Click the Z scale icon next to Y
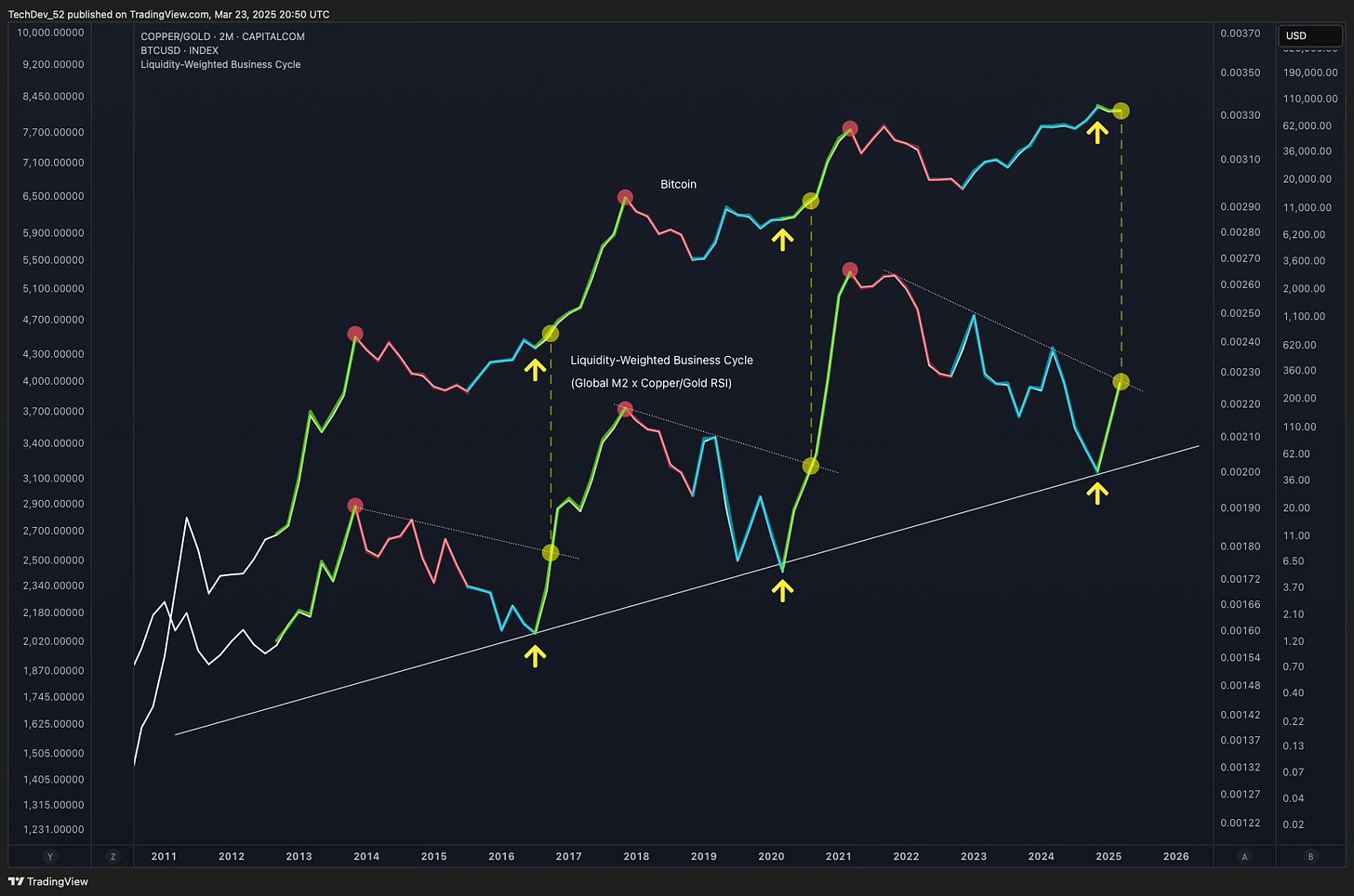Screen dimensions: 1354x896 (113, 856)
